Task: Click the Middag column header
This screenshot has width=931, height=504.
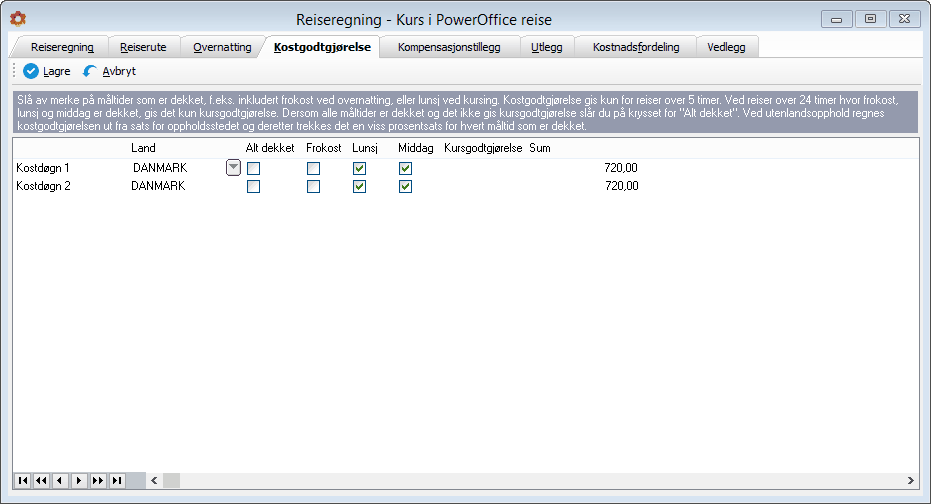Action: pyautogui.click(x=416, y=148)
